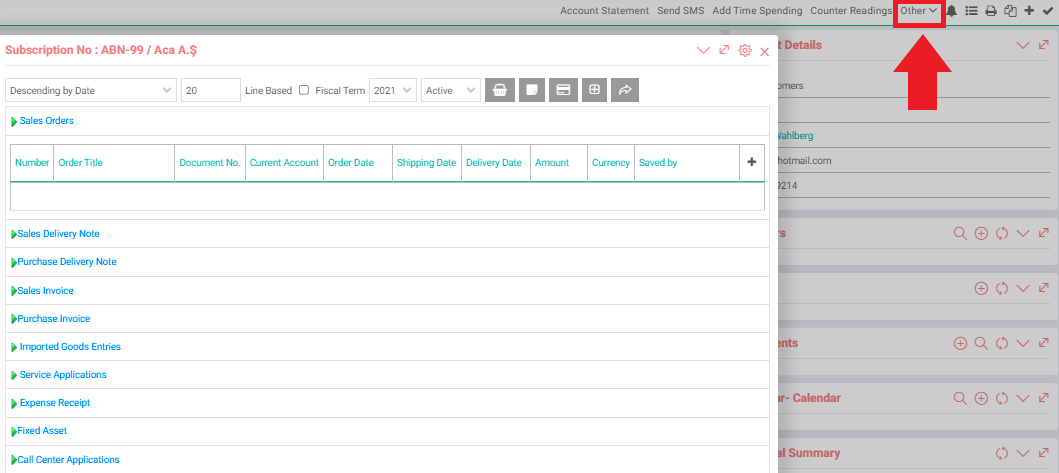Expand subscription popup to full size
This screenshot has width=1059, height=473.
pyautogui.click(x=724, y=50)
